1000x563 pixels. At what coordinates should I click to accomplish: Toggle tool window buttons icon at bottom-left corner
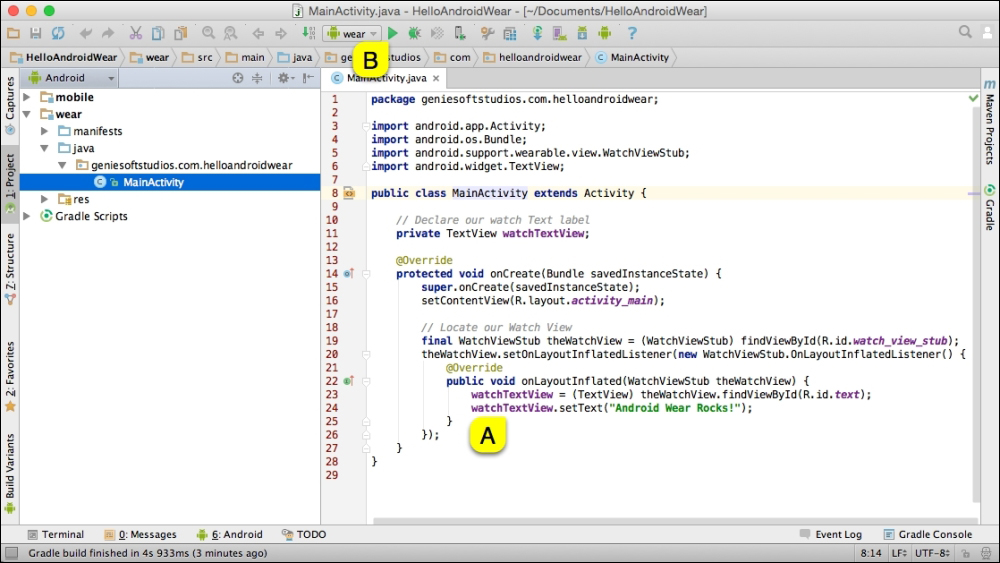pos(11,553)
